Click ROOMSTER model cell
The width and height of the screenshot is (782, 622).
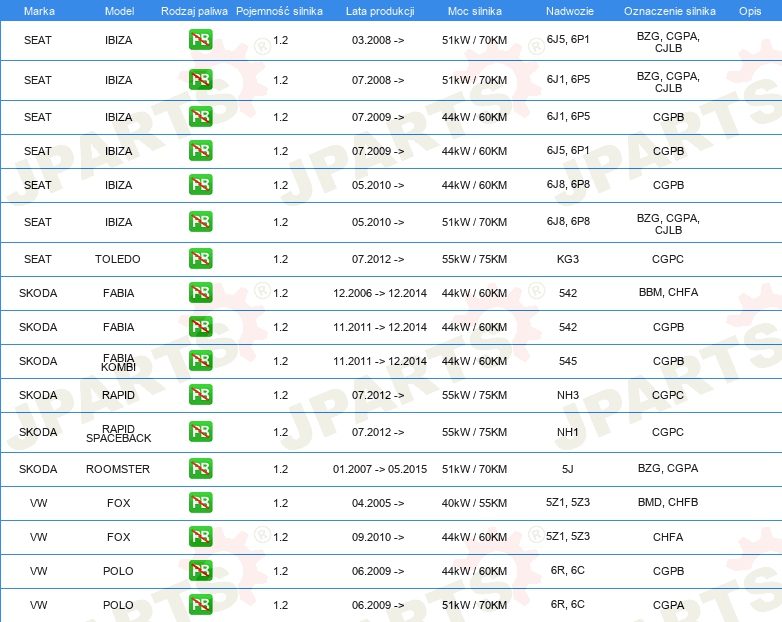[118, 469]
